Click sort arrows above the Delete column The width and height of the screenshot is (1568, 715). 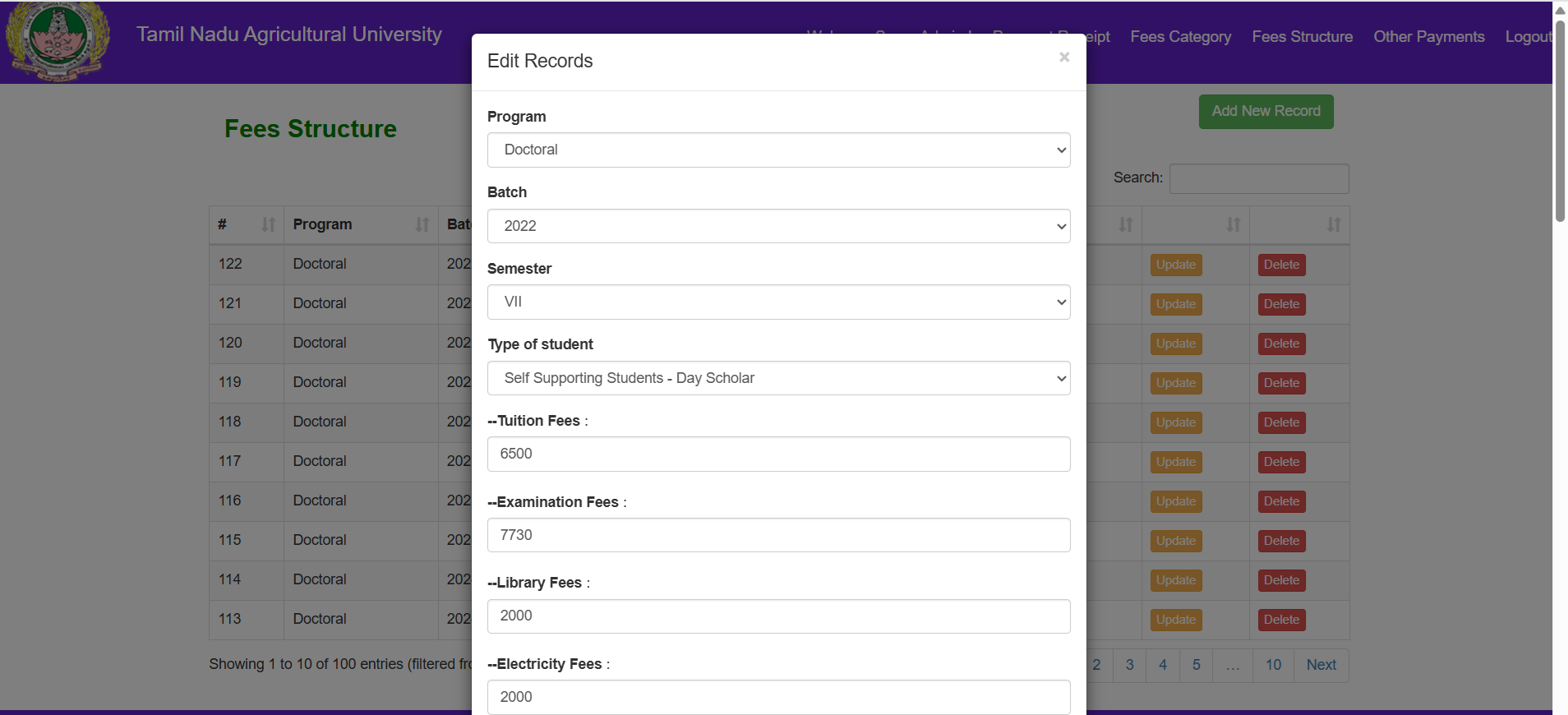pos(1333,224)
